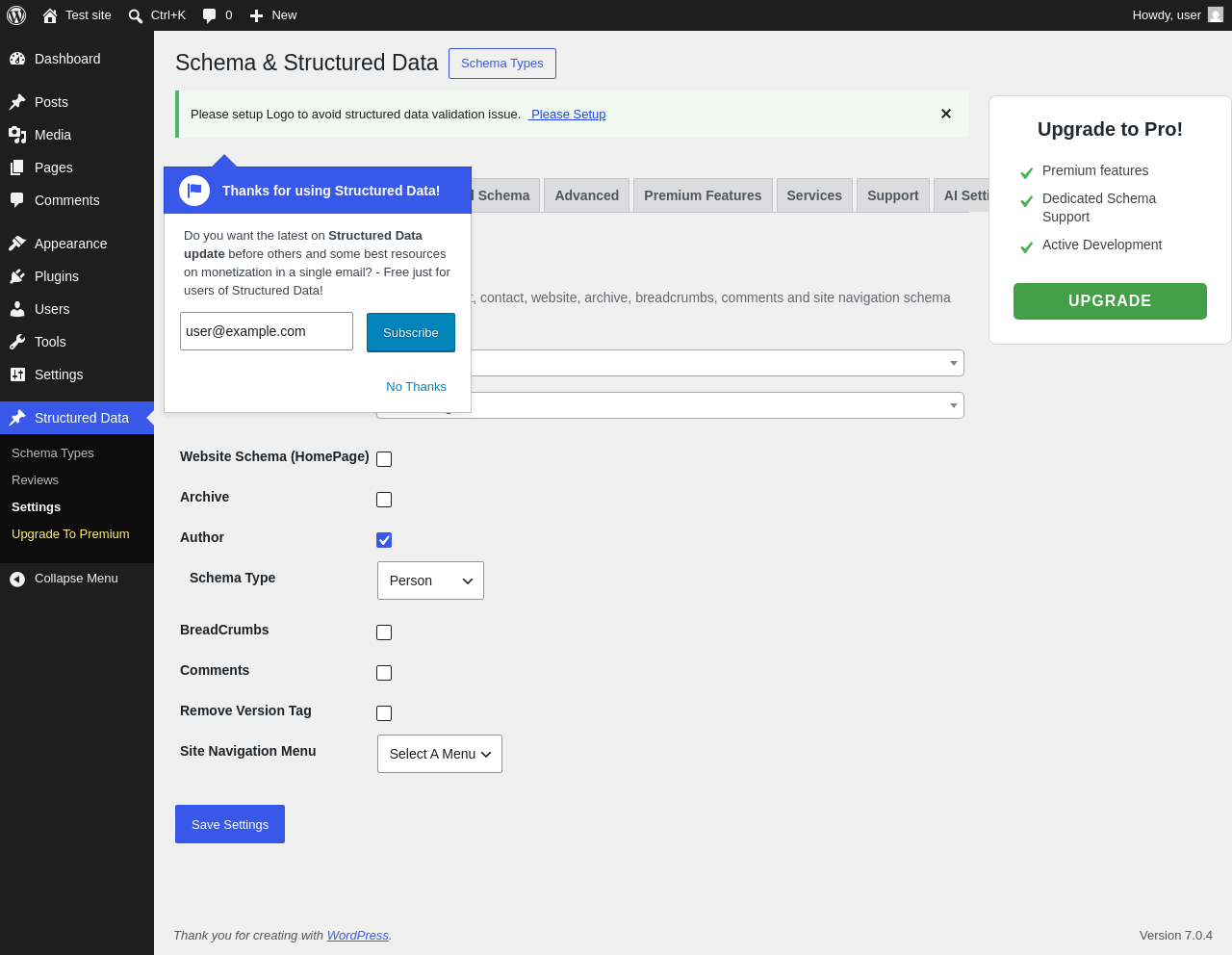
Task: Open the Schema Type Person dropdown
Action: 430,581
